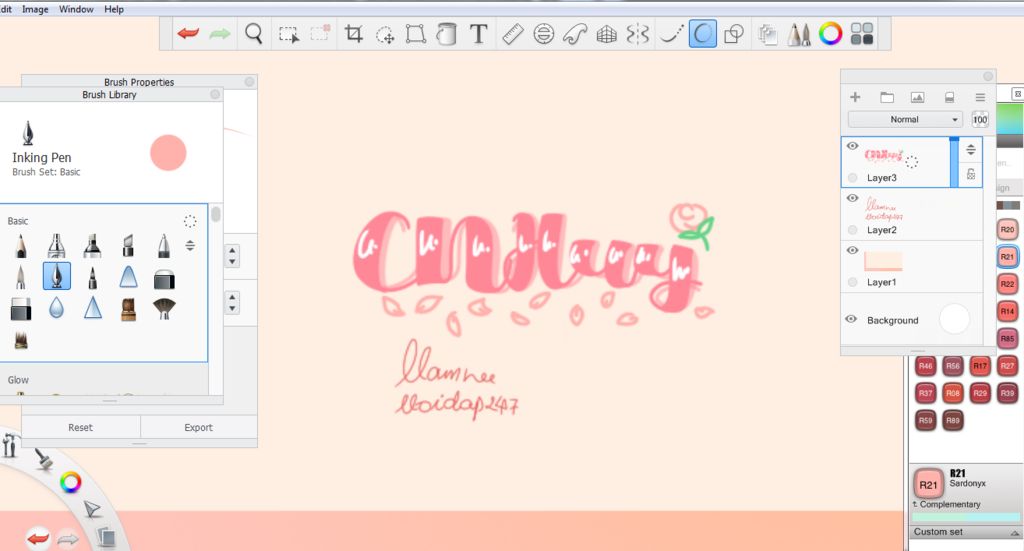Choose the black Marker brush
The image size is (1024, 551).
point(92,246)
